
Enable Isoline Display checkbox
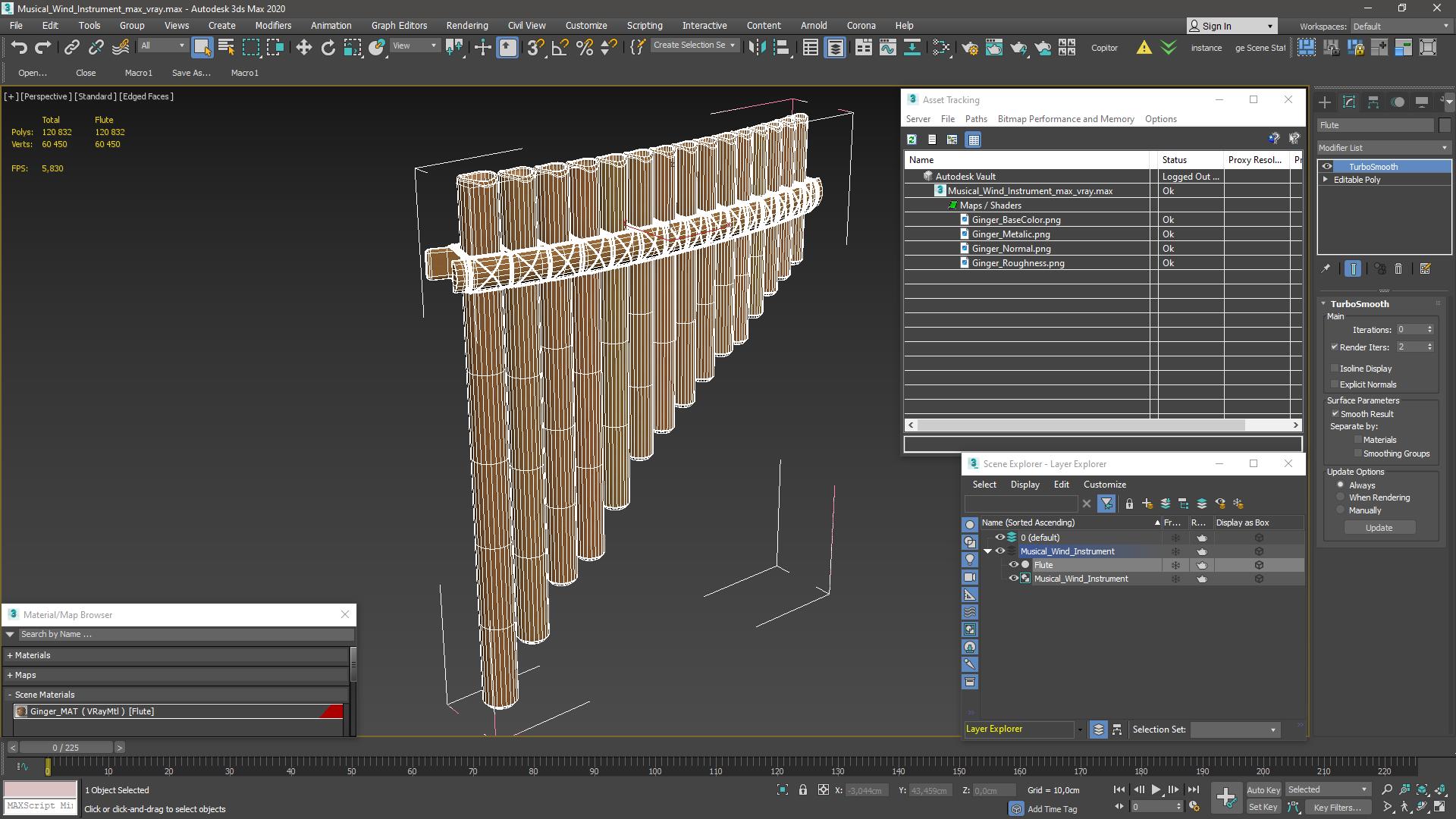pyautogui.click(x=1335, y=369)
